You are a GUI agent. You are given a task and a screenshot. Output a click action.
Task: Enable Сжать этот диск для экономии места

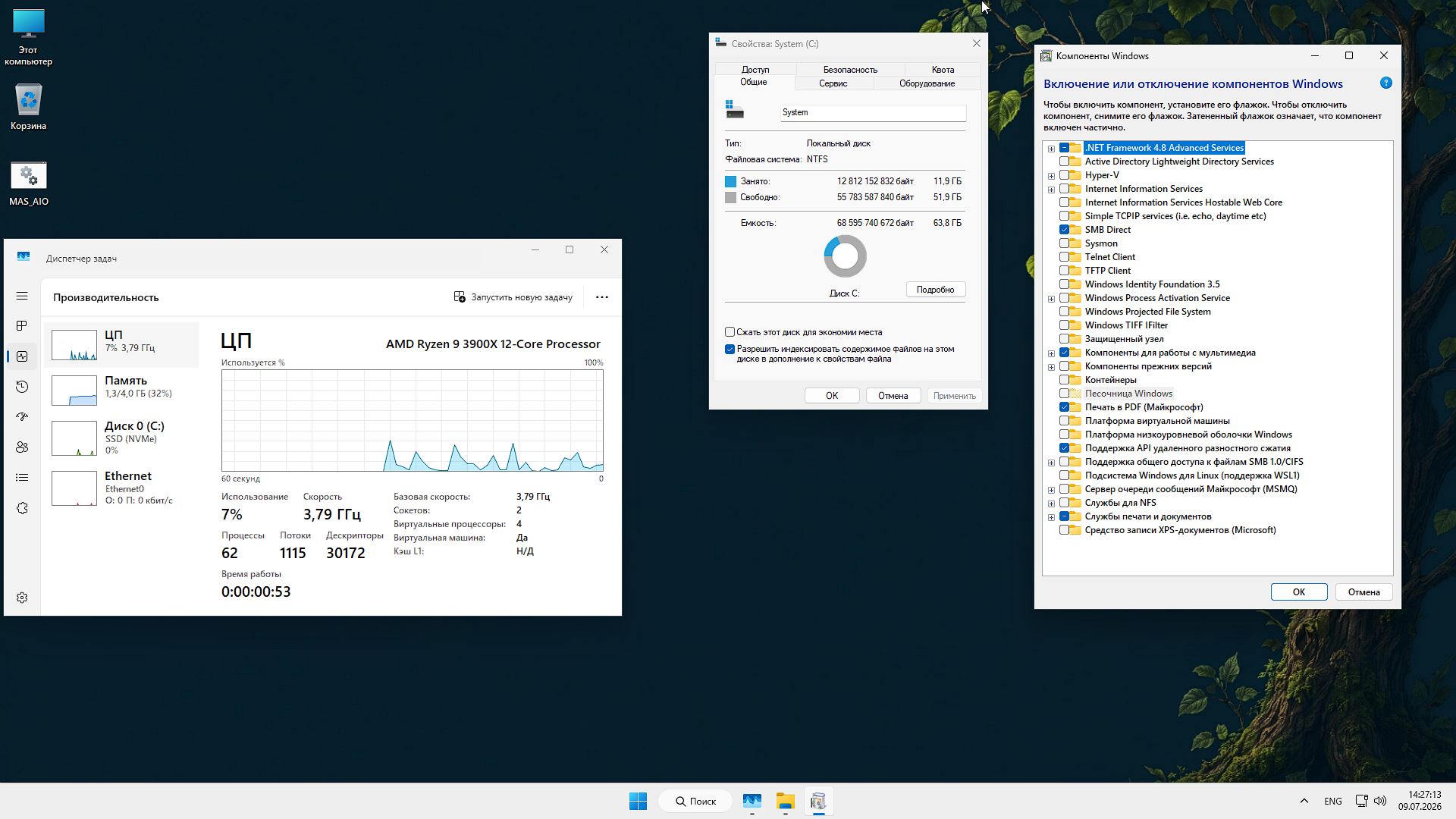730,332
